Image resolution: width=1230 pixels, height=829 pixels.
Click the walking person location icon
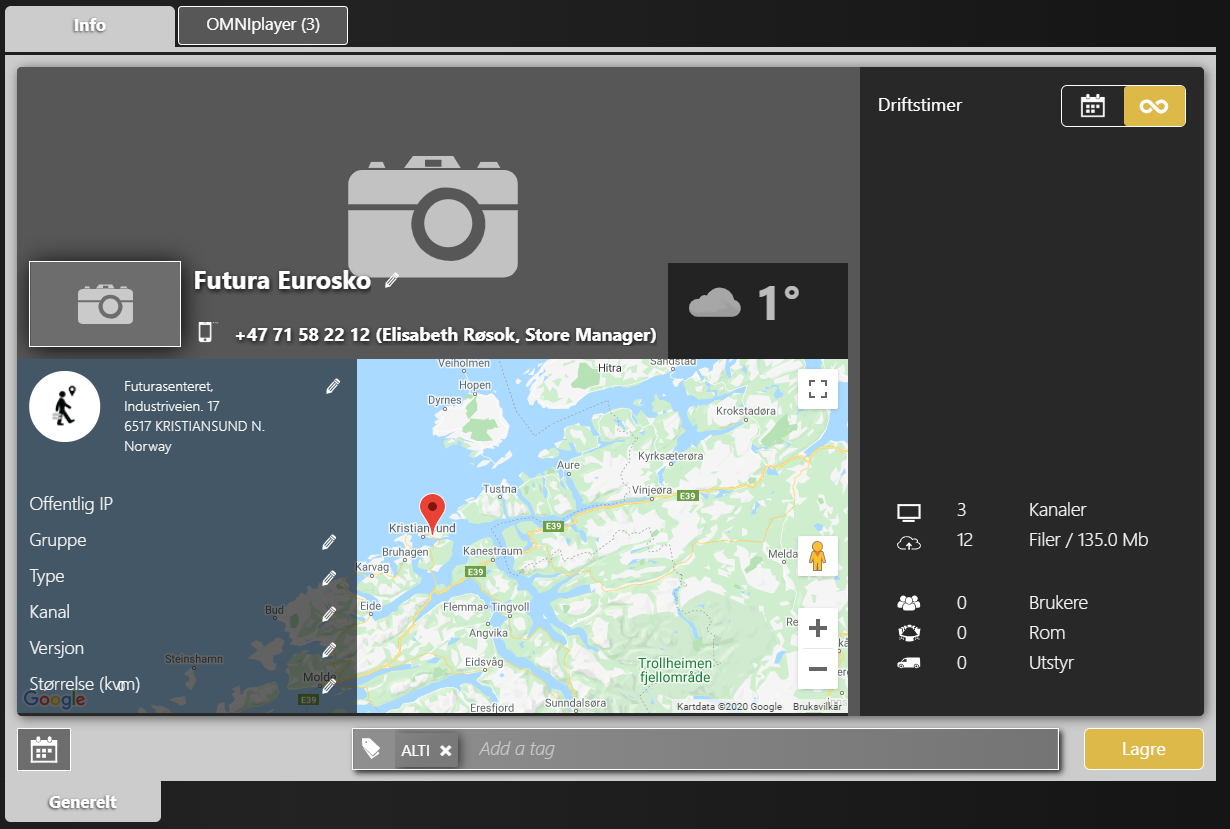click(x=65, y=406)
